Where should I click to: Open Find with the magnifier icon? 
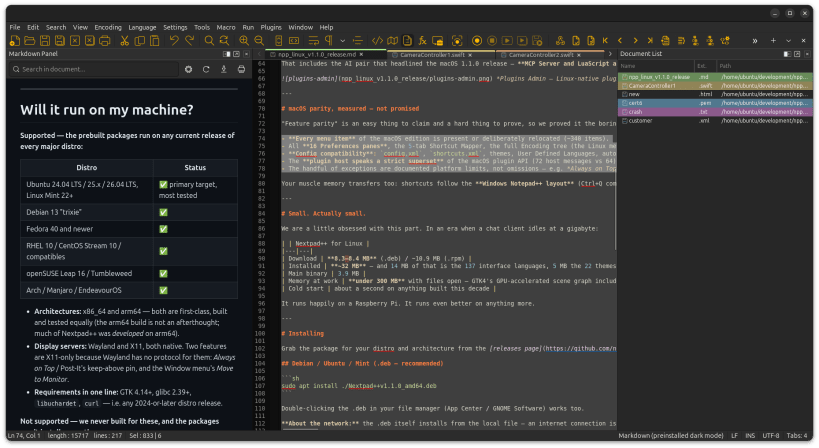209,41
